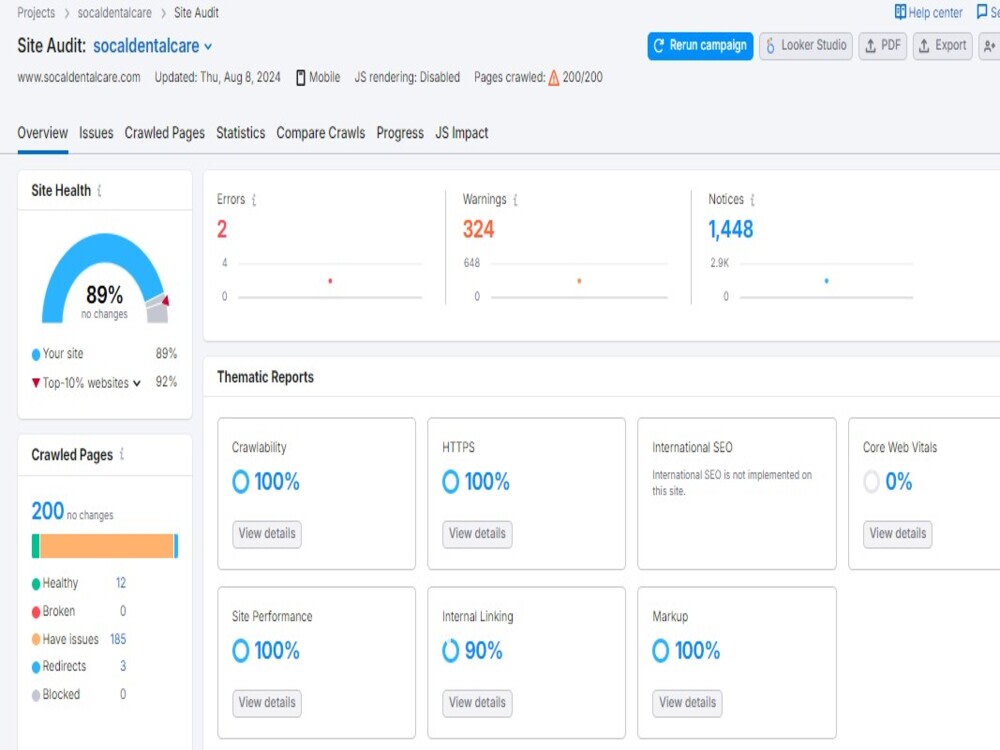Click the 200 crawled pages number

(48, 511)
